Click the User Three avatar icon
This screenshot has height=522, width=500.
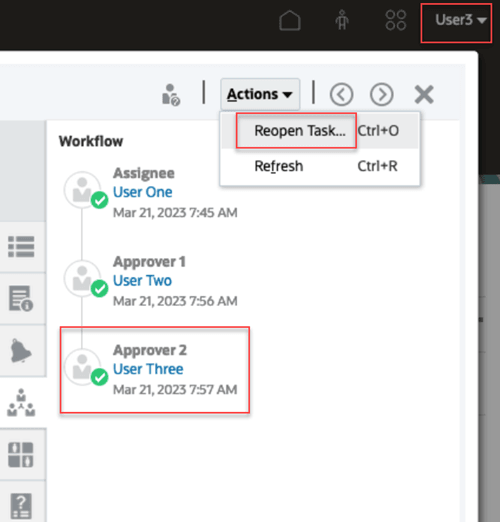[82, 367]
